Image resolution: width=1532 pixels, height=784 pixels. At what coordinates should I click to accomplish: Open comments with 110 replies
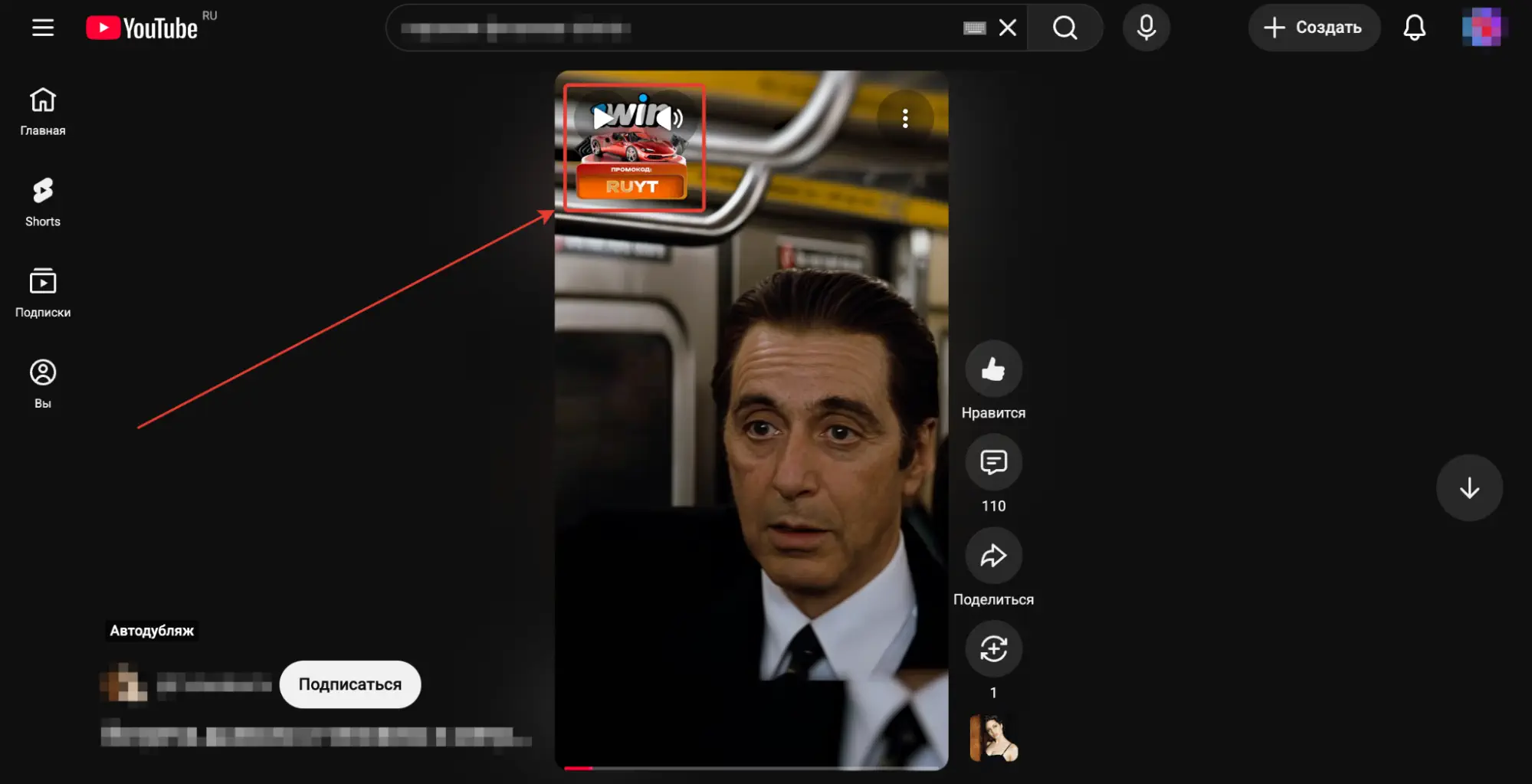993,462
